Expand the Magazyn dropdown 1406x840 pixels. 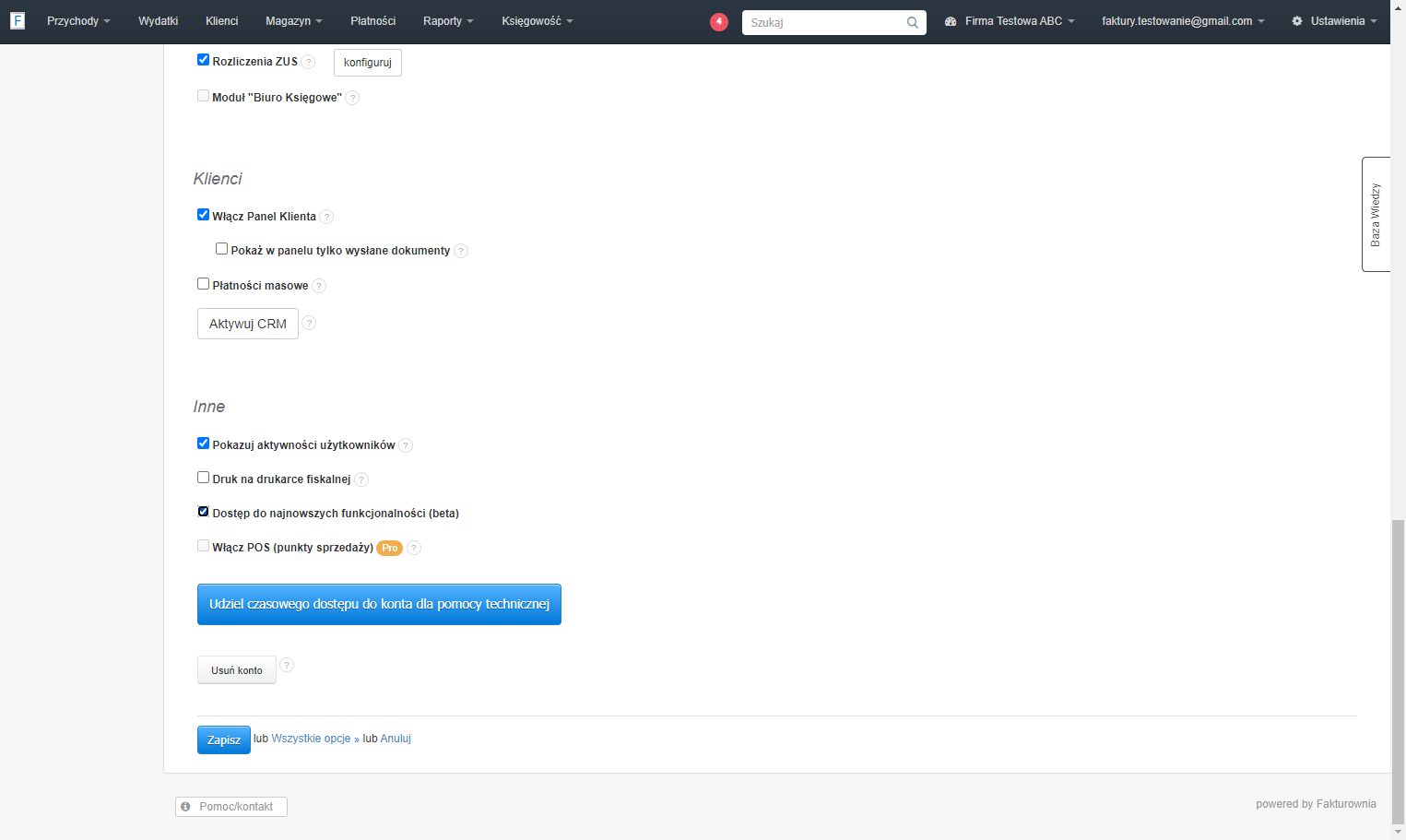coord(293,21)
